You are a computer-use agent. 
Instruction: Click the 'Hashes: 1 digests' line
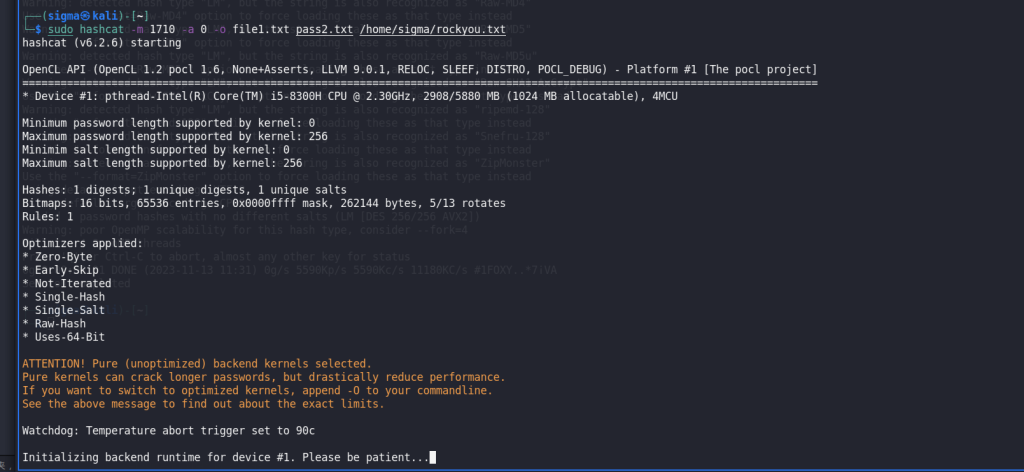point(185,190)
